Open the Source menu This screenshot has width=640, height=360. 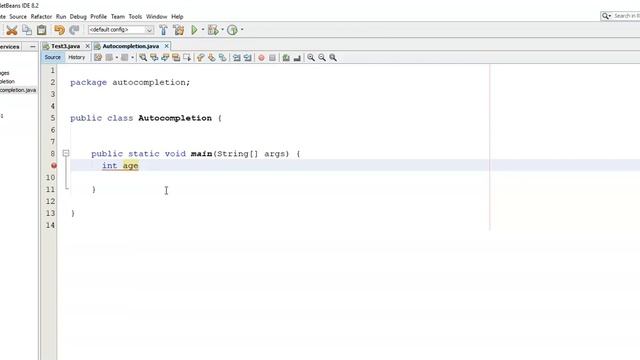pyautogui.click(x=18, y=17)
